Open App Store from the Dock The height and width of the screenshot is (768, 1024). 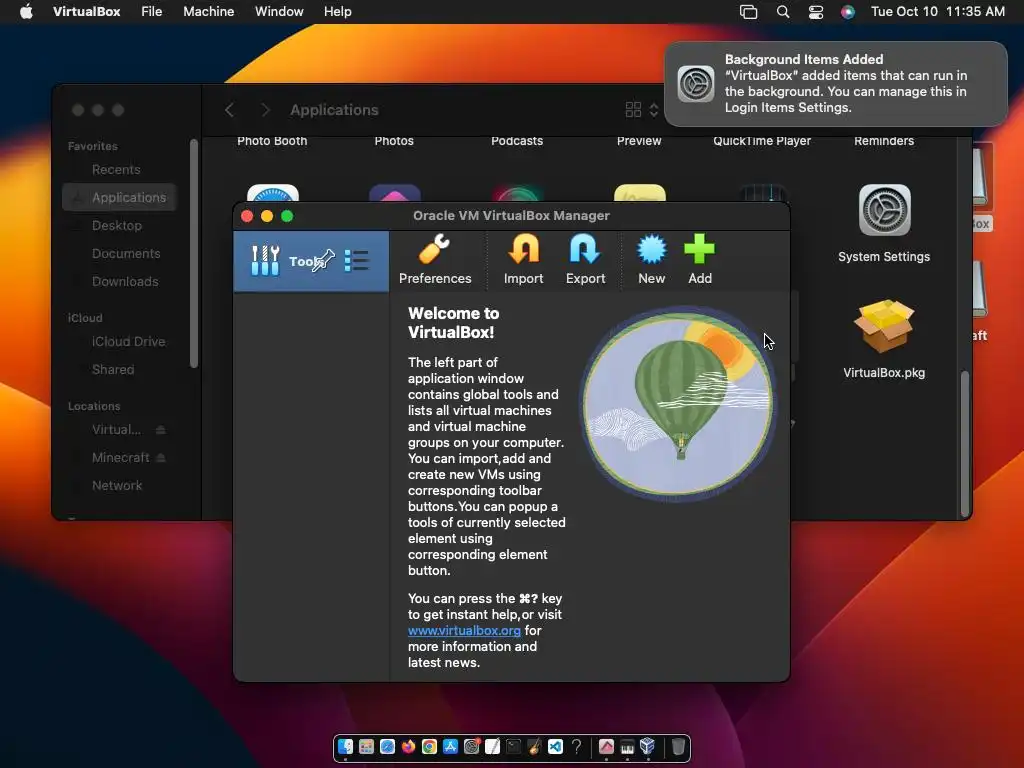[450, 746]
